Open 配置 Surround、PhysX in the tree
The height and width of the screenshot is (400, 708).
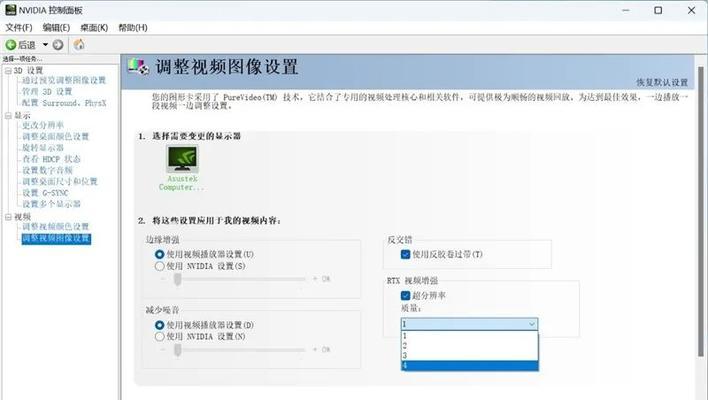(x=64, y=103)
